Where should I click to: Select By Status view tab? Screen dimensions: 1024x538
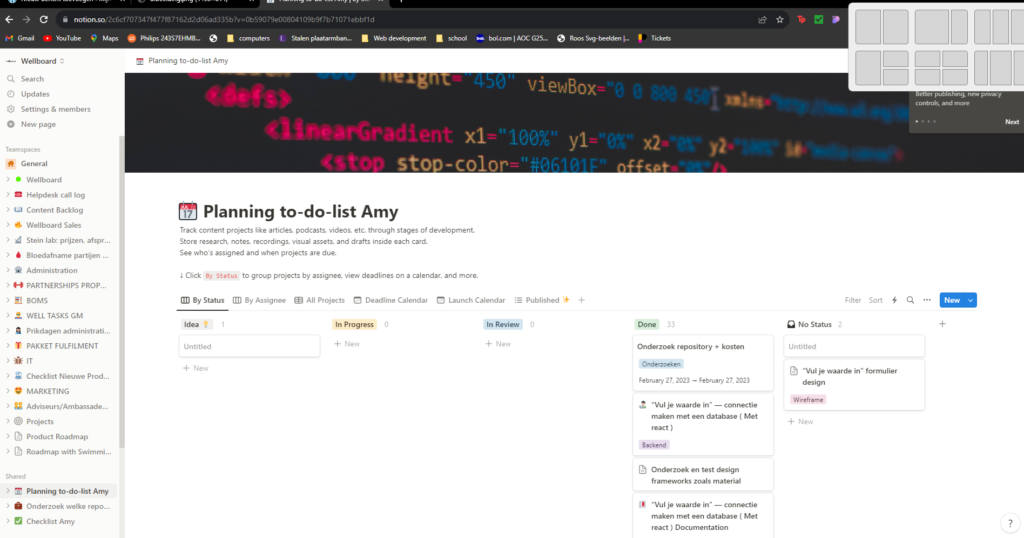(202, 300)
